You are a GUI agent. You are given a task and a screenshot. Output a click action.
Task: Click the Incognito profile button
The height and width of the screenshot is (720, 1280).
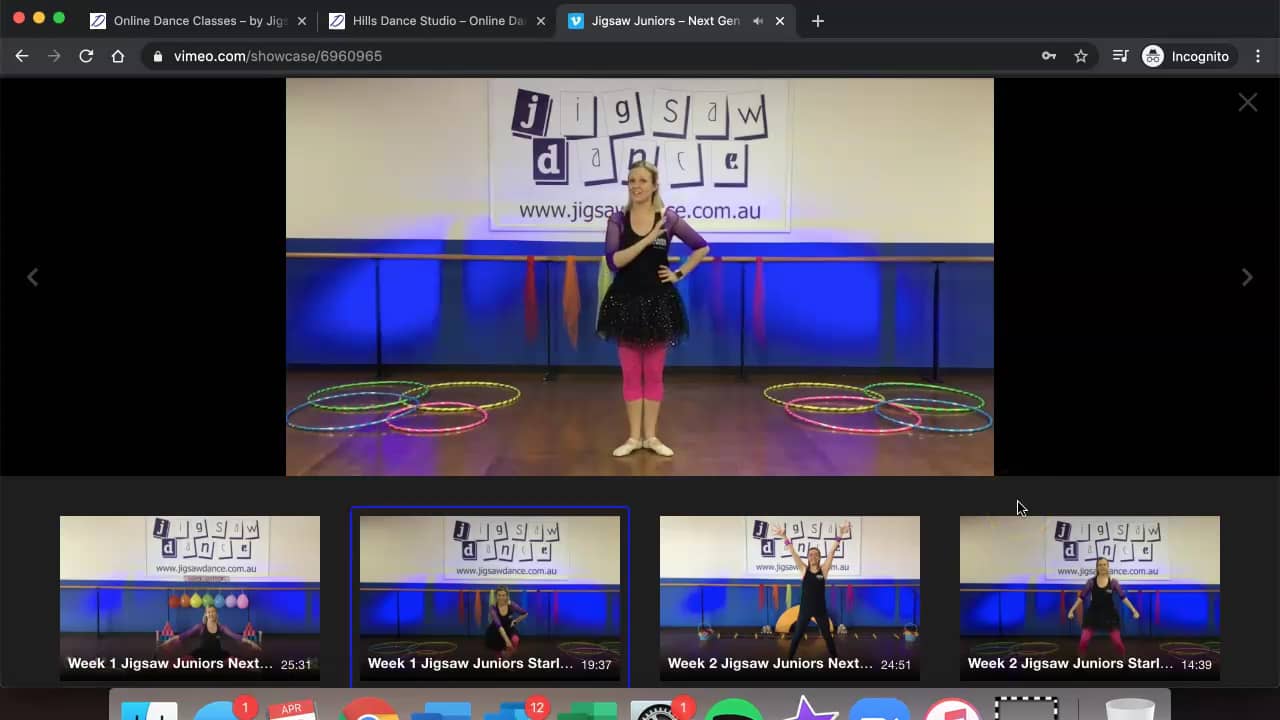pos(1187,56)
